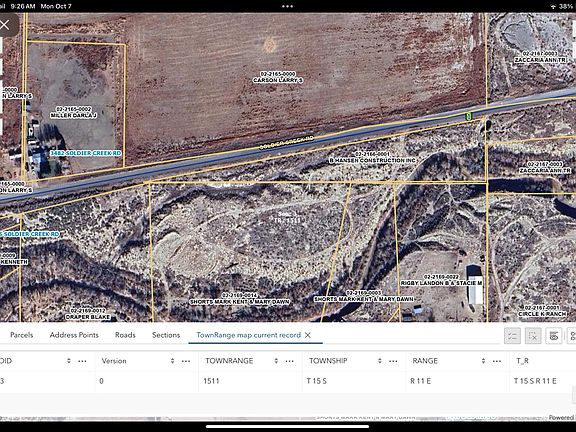Screen dimensions: 576x432
Task: Select the table row with TOWNRANGE 1511
Action: pyautogui.click(x=288, y=381)
